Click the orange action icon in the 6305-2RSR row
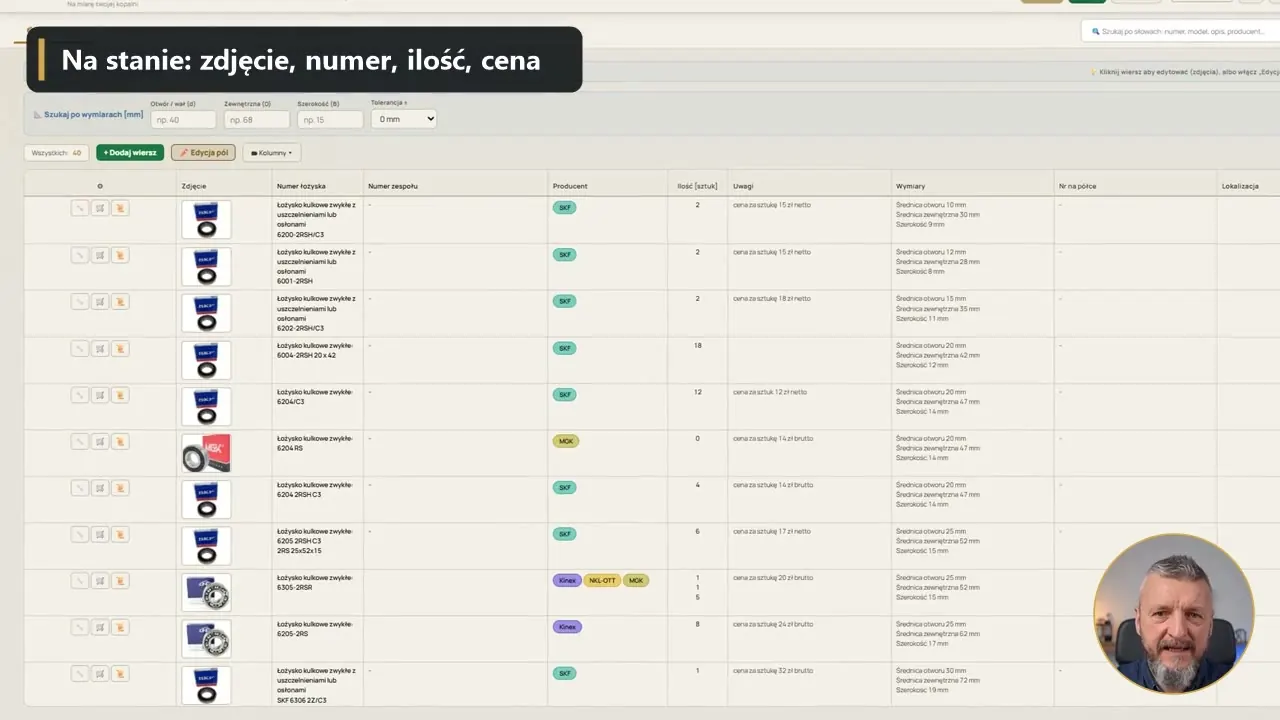 (x=120, y=581)
